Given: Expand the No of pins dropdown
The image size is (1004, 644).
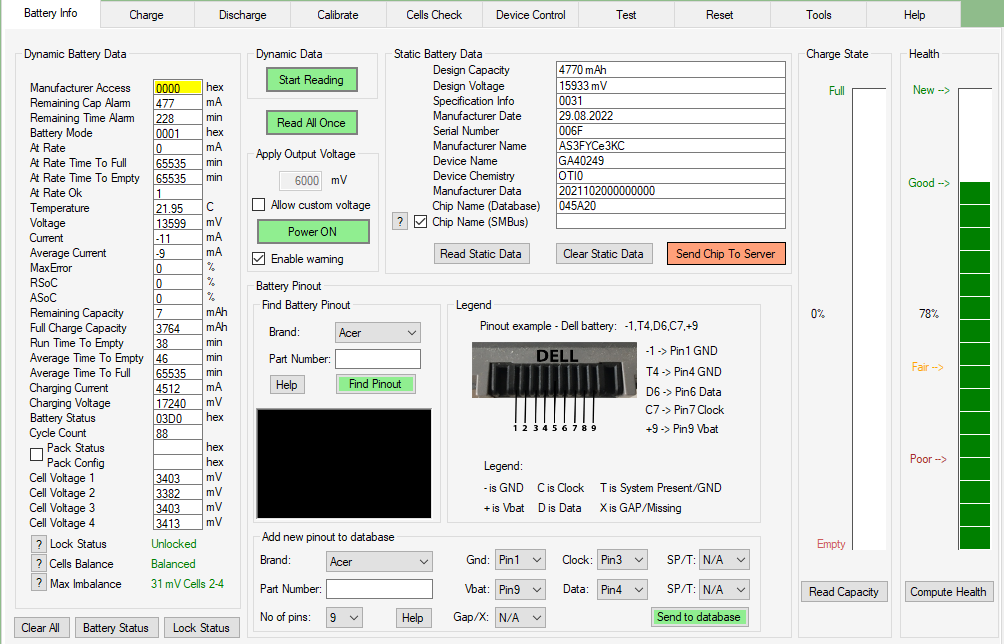Looking at the screenshot, I should click(x=345, y=618).
